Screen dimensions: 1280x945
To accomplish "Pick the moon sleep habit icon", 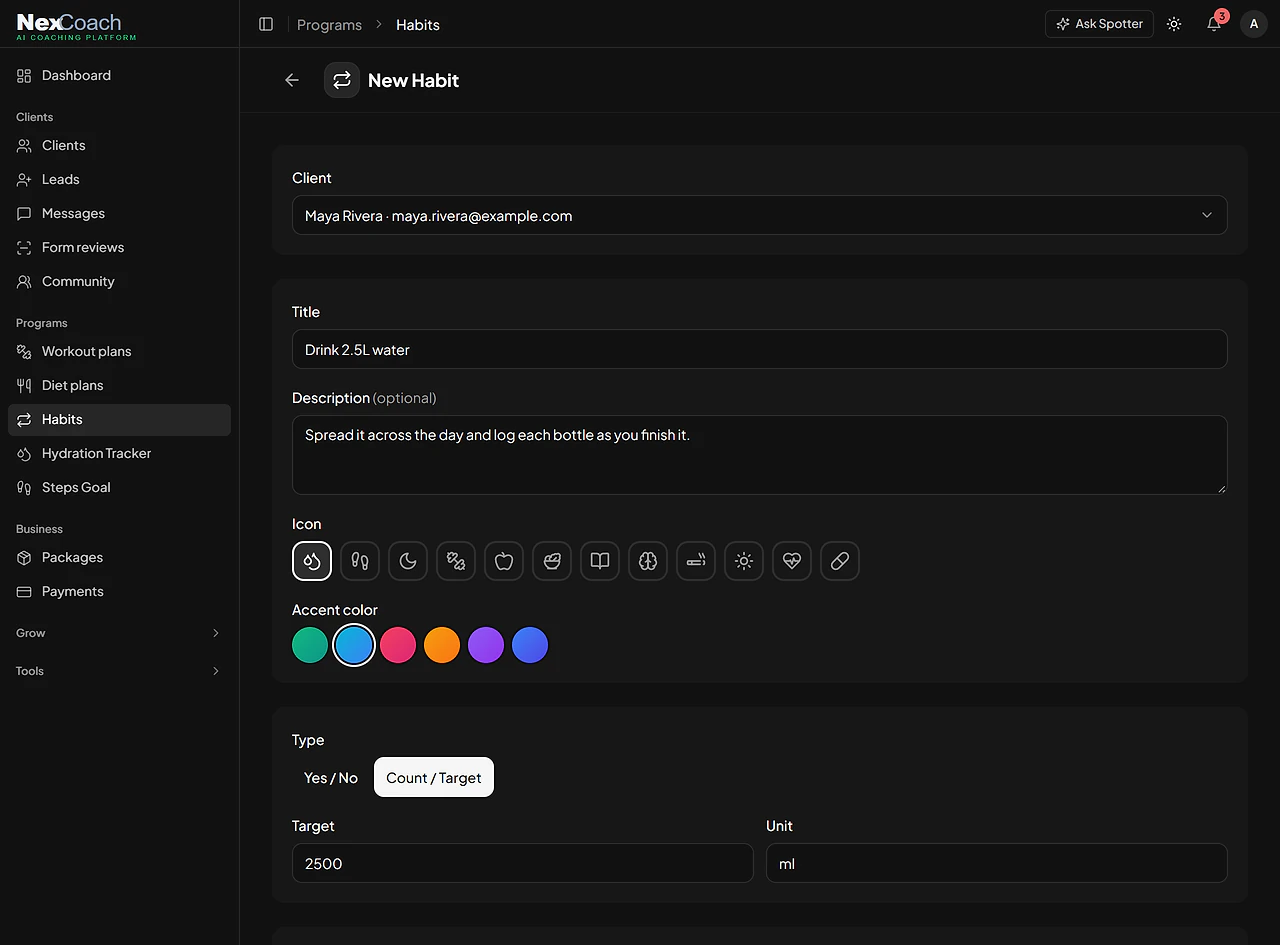I will (x=408, y=561).
